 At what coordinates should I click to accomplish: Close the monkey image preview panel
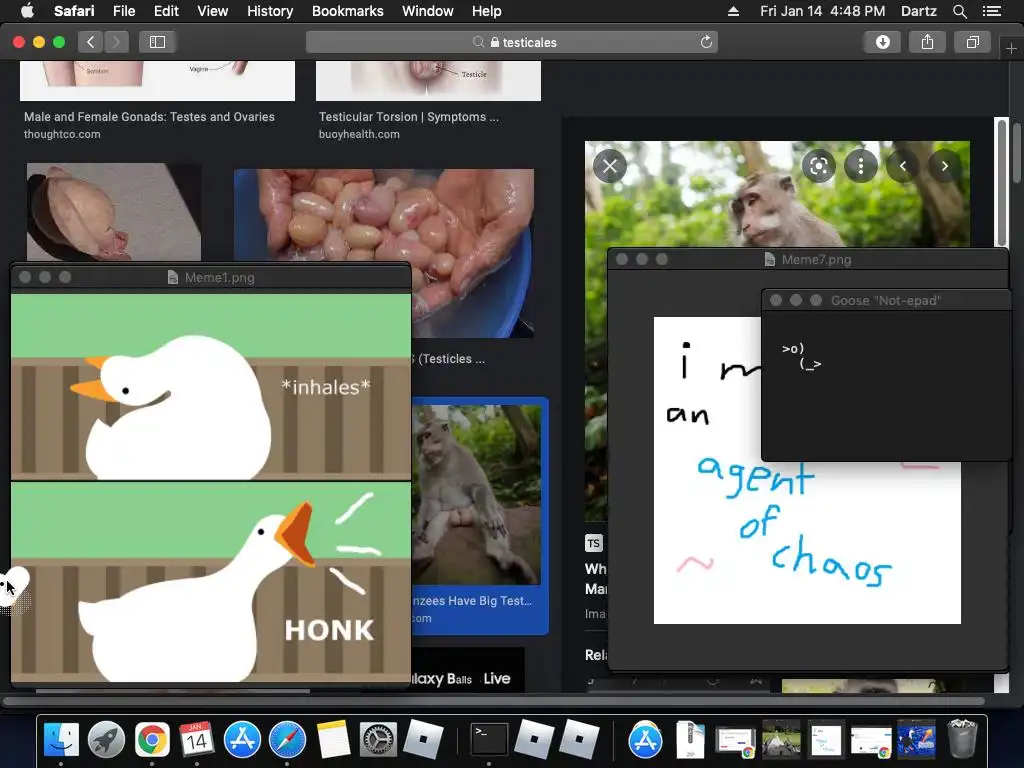(610, 166)
